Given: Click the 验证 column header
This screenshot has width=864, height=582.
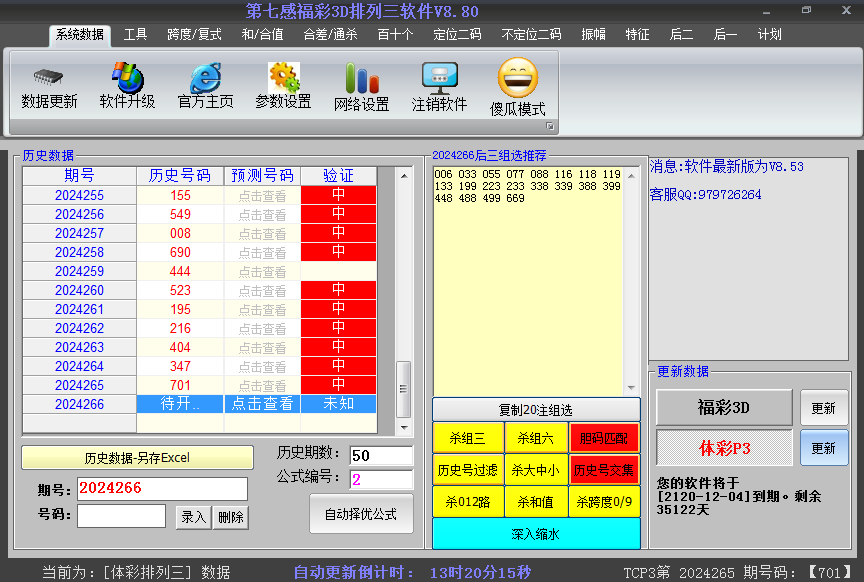Looking at the screenshot, I should (x=338, y=176).
